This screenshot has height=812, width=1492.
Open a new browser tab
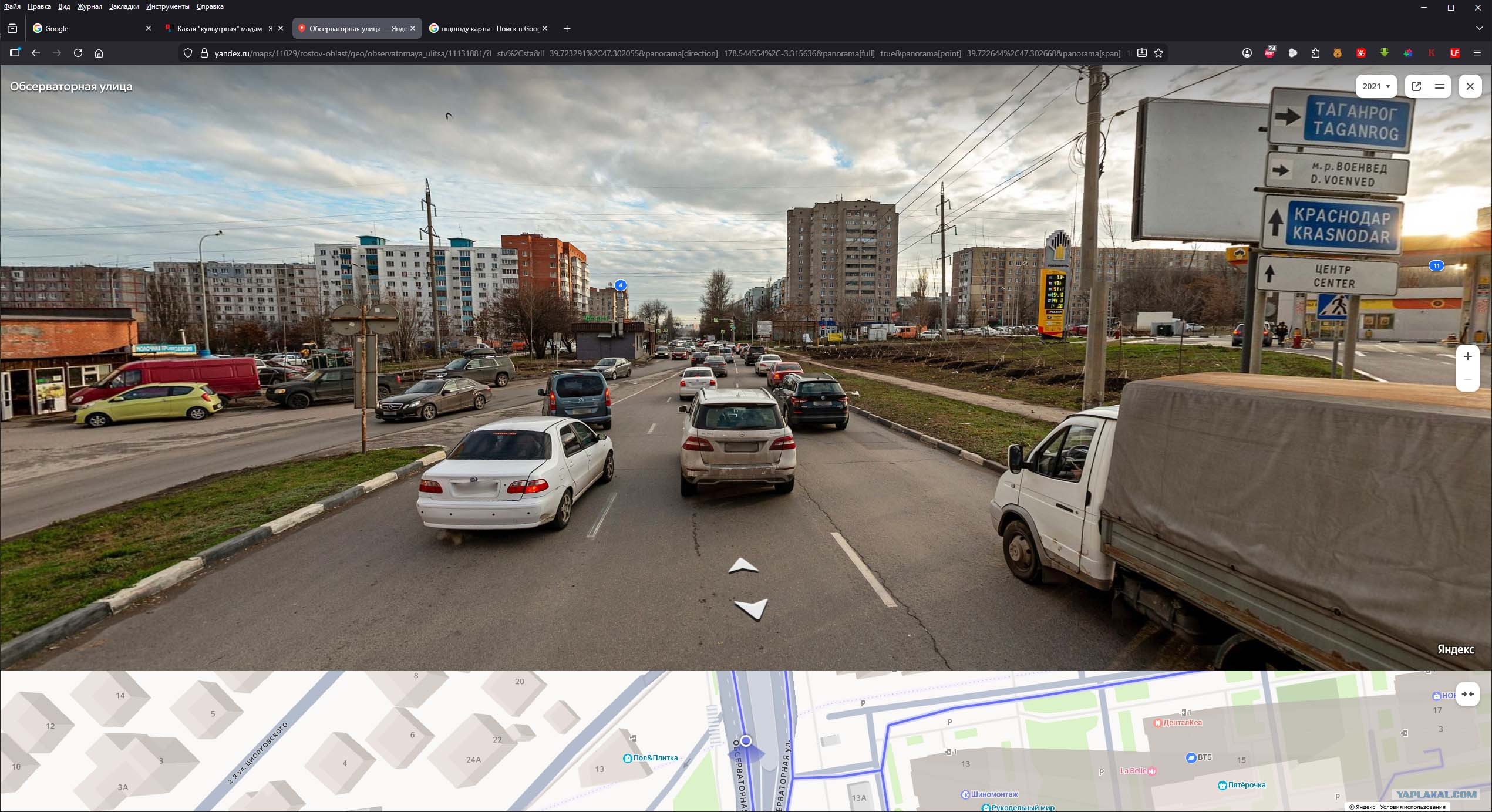[567, 28]
